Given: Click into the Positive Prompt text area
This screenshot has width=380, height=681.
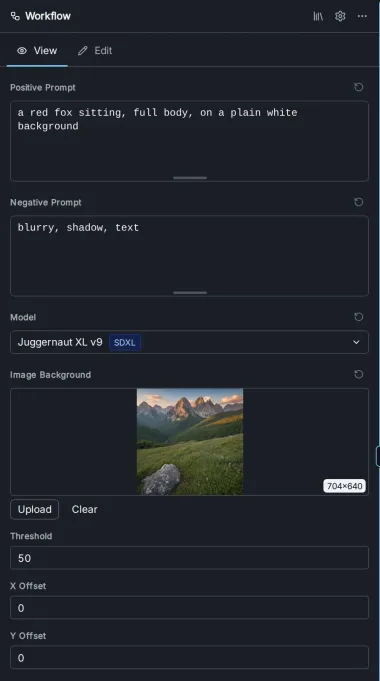Looking at the screenshot, I should tap(189, 141).
